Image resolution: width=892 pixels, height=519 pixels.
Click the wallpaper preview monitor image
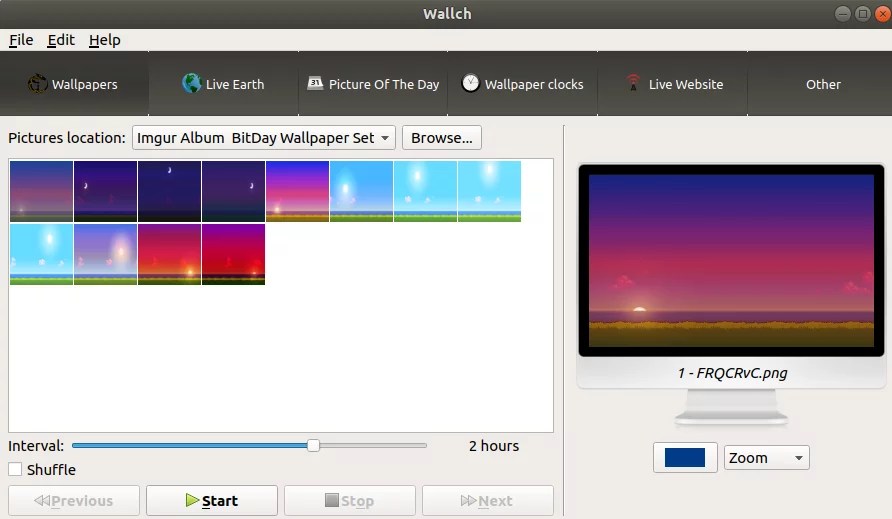732,261
